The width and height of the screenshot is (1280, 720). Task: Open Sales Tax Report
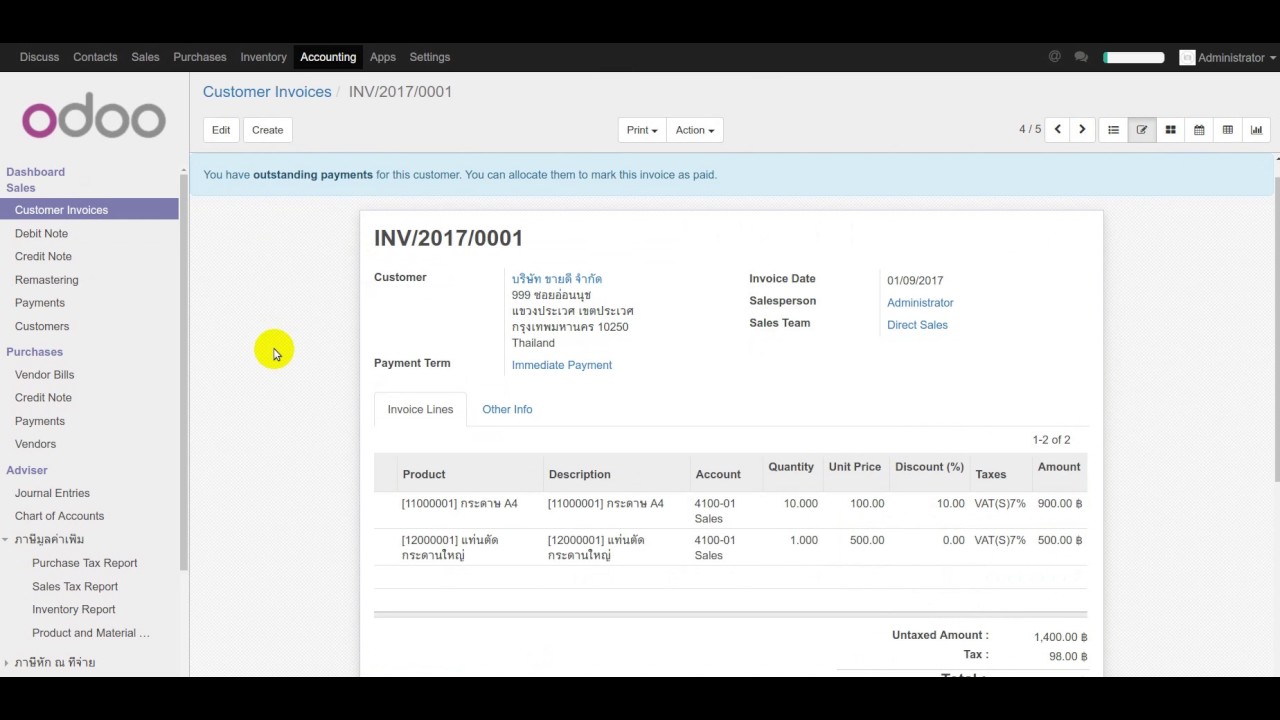(75, 587)
